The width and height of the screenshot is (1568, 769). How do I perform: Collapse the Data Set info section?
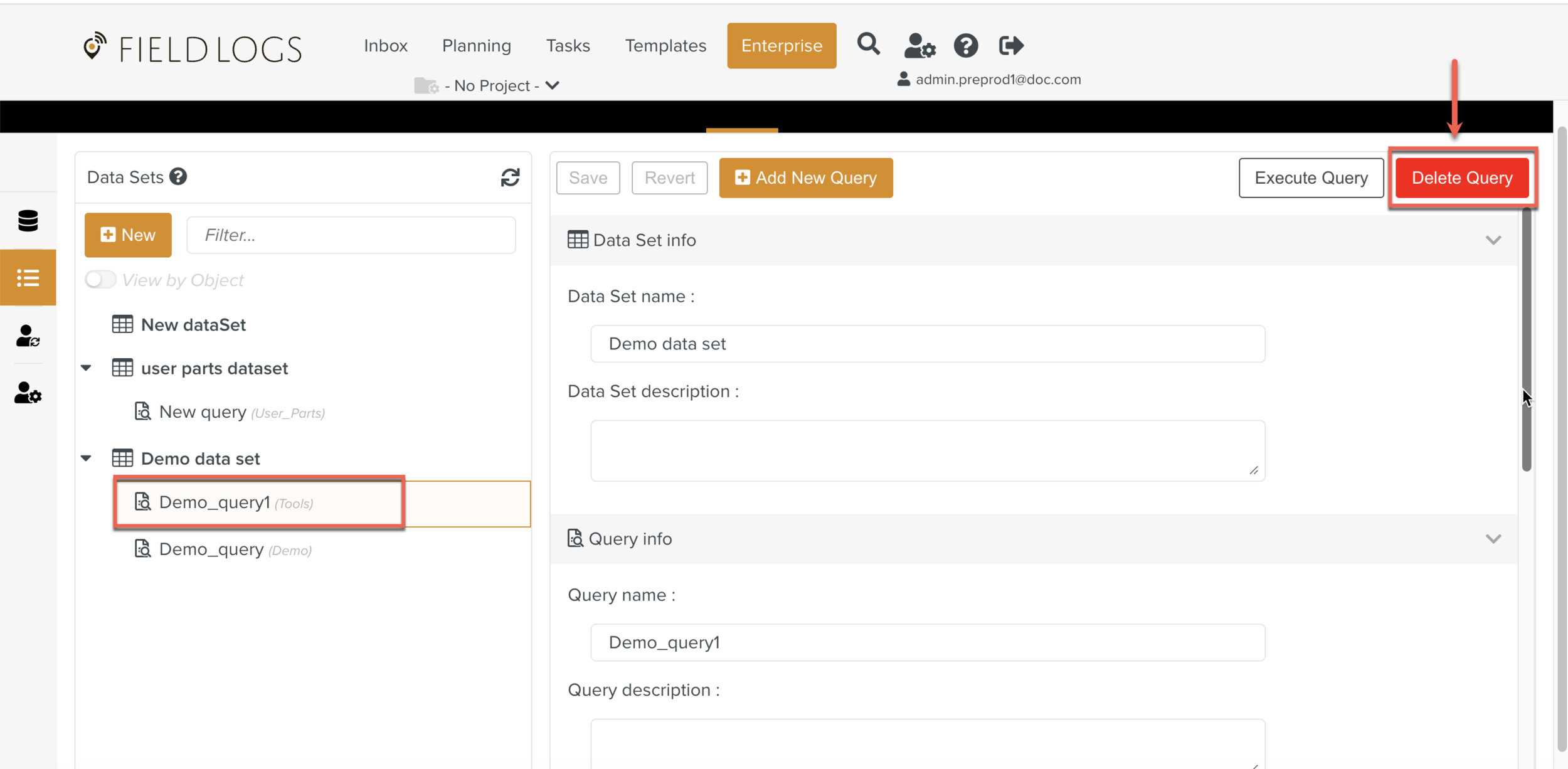[1493, 240]
